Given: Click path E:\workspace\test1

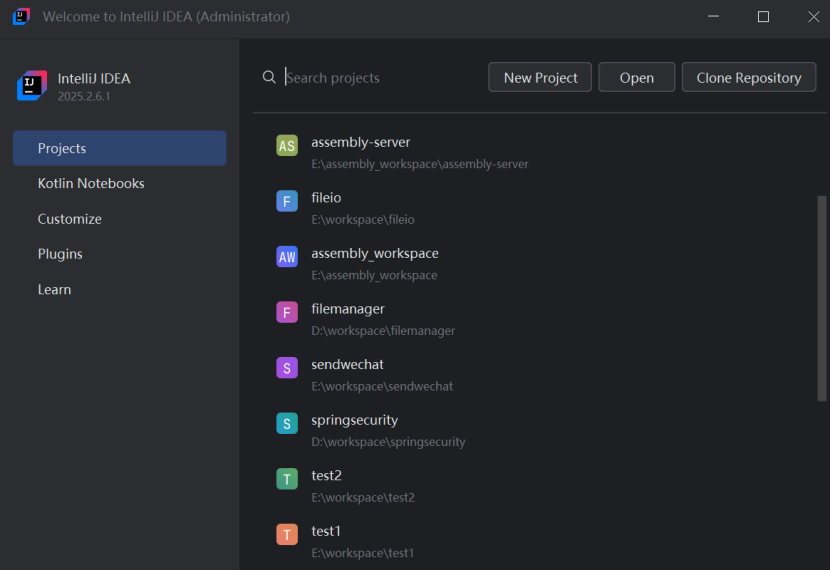Looking at the screenshot, I should pos(363,553).
